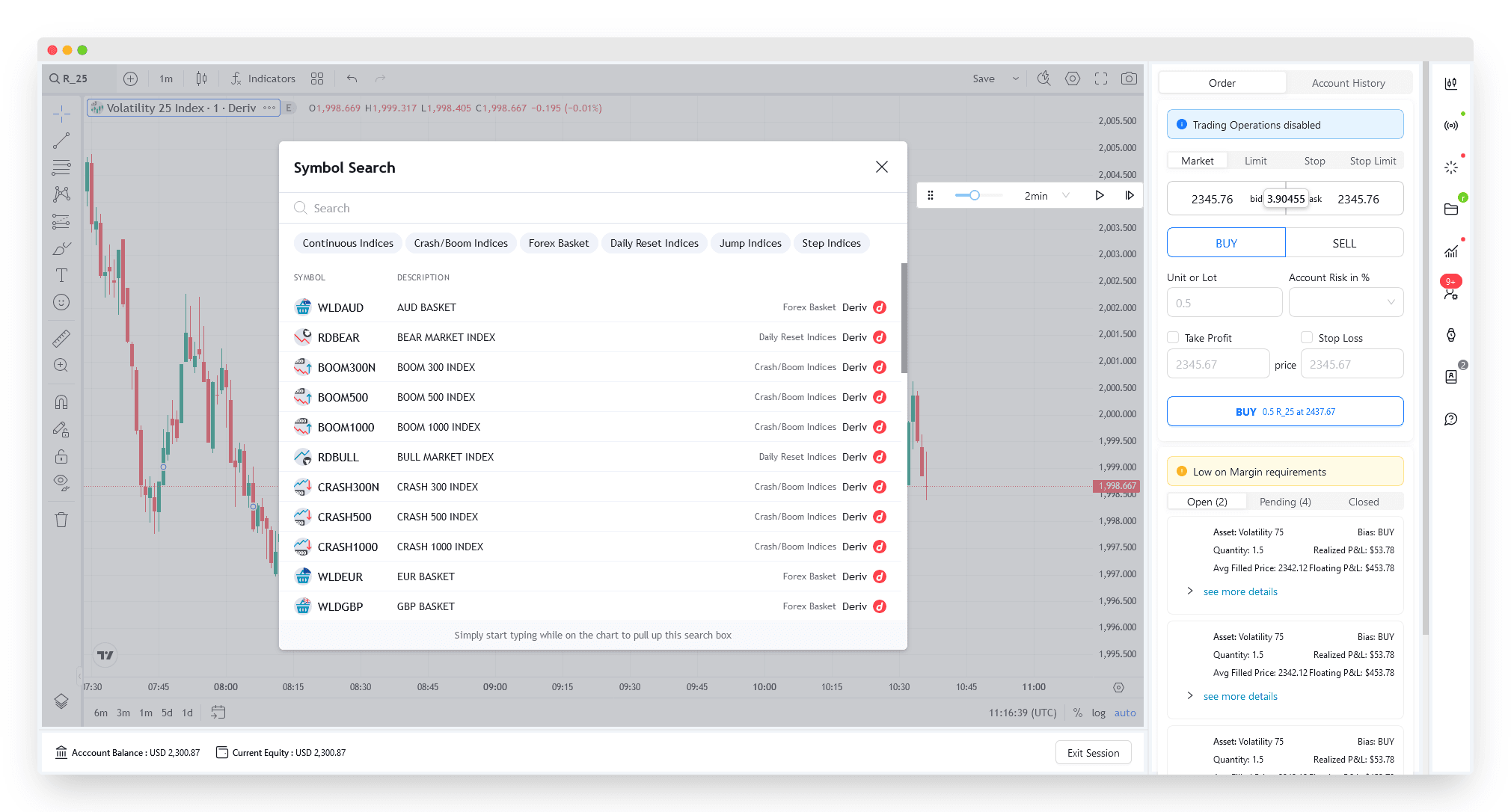Open the go to date calendar icon
The width and height of the screenshot is (1511, 812).
tap(218, 713)
